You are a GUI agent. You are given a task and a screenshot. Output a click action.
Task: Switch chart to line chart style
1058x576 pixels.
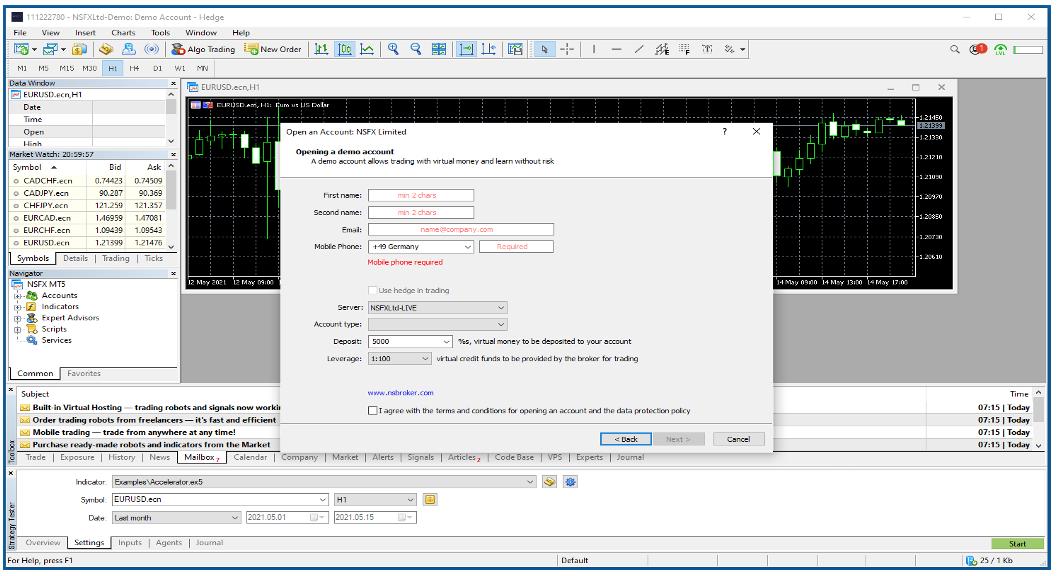[367, 49]
